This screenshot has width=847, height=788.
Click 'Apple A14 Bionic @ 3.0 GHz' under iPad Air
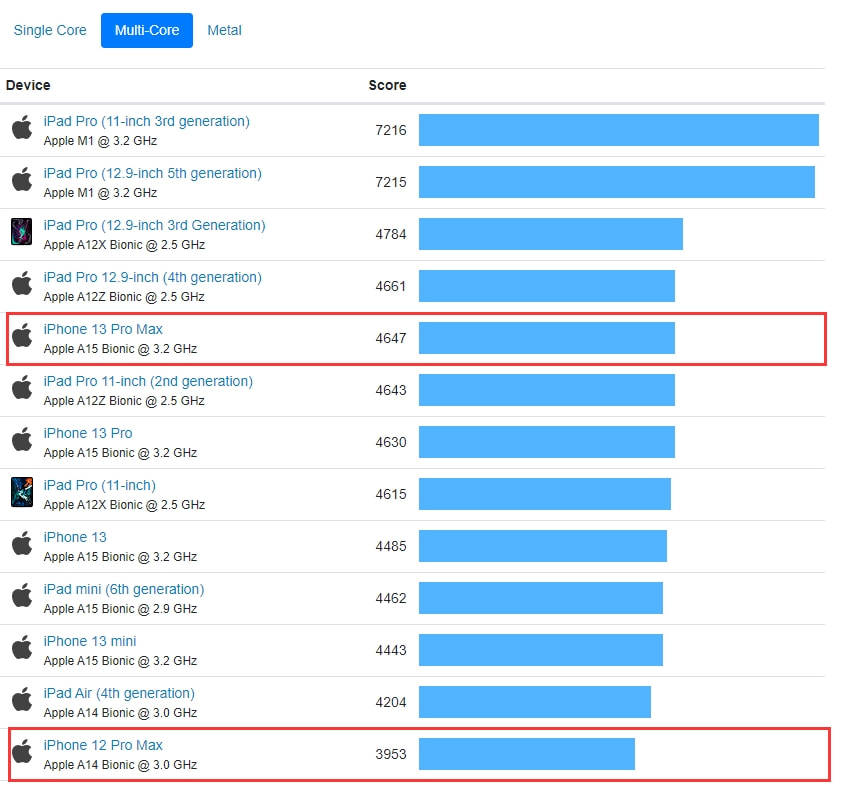pyautogui.click(x=120, y=713)
